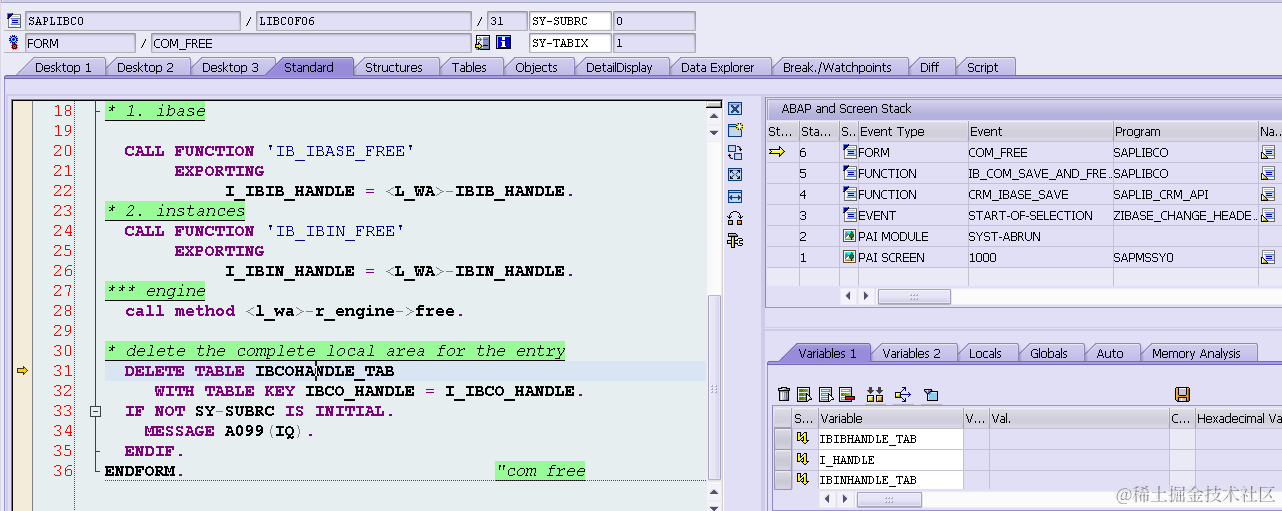Click the blue arrows branch icon in the Variables toolbar

point(903,394)
